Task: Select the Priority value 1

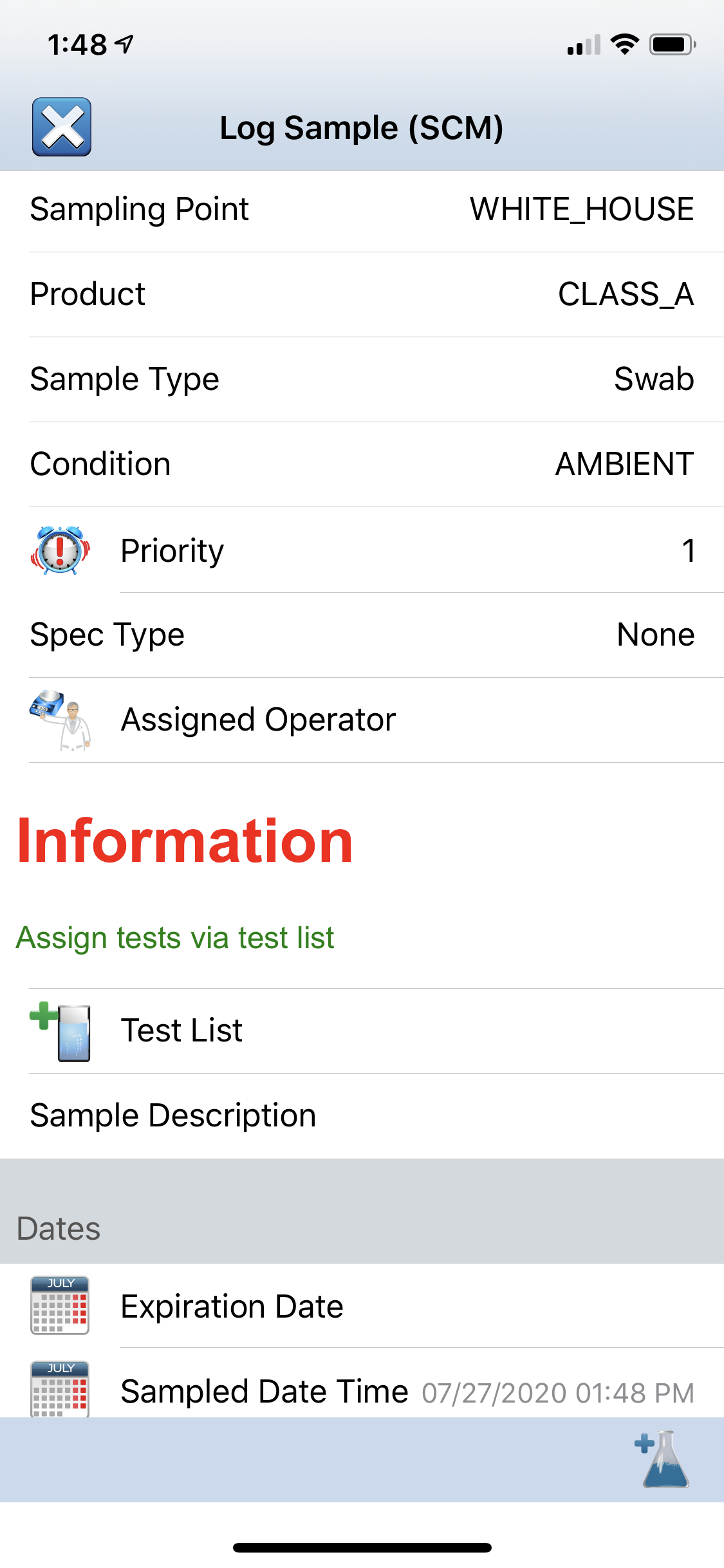Action: pyautogui.click(x=689, y=550)
